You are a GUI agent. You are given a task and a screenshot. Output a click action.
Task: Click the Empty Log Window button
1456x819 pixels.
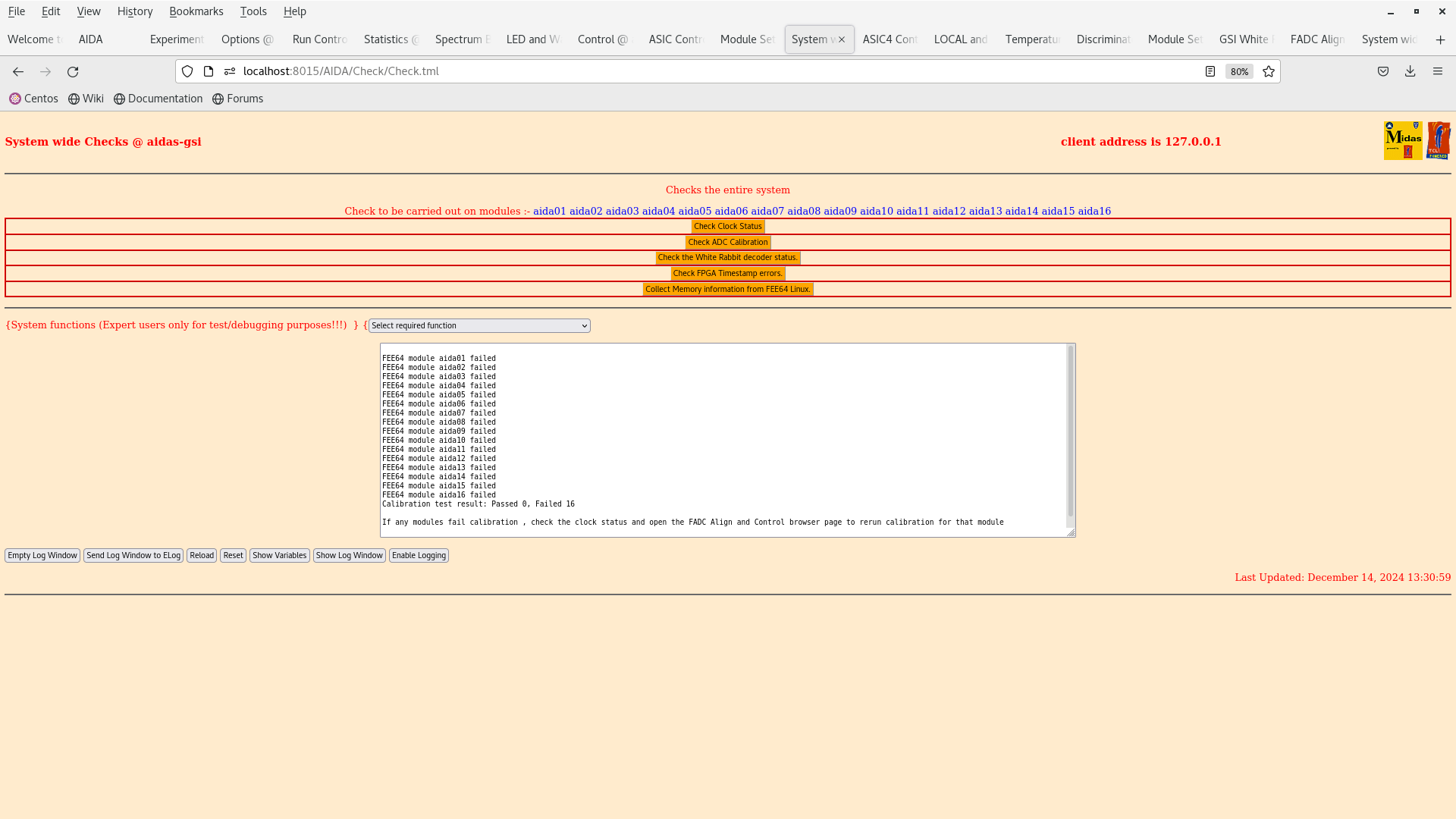(42, 555)
